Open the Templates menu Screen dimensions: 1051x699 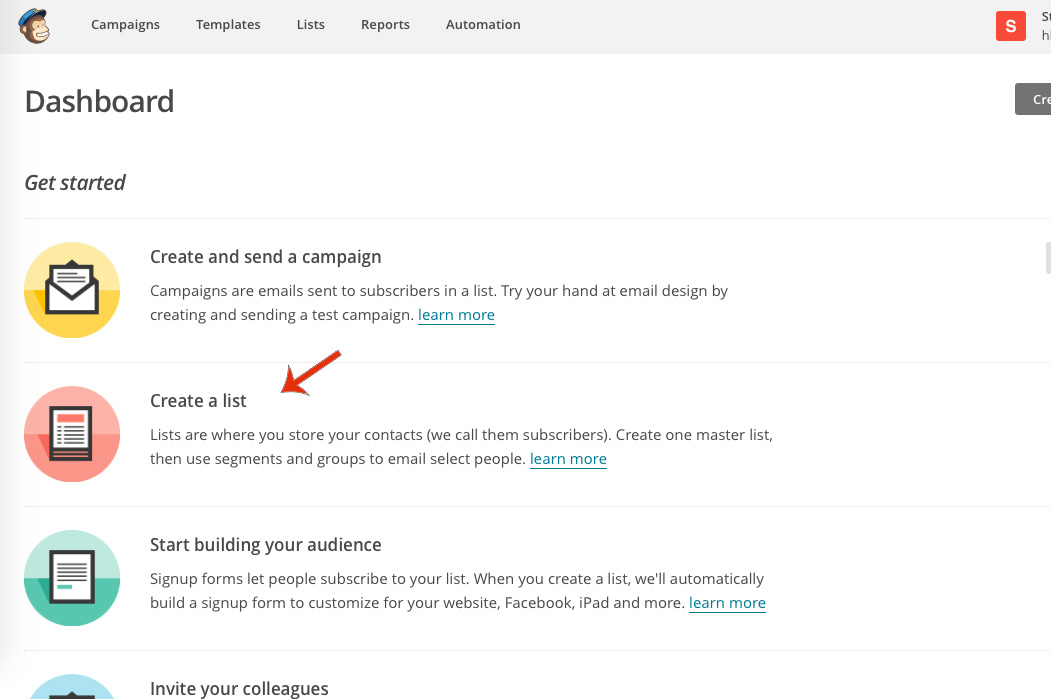click(x=228, y=25)
